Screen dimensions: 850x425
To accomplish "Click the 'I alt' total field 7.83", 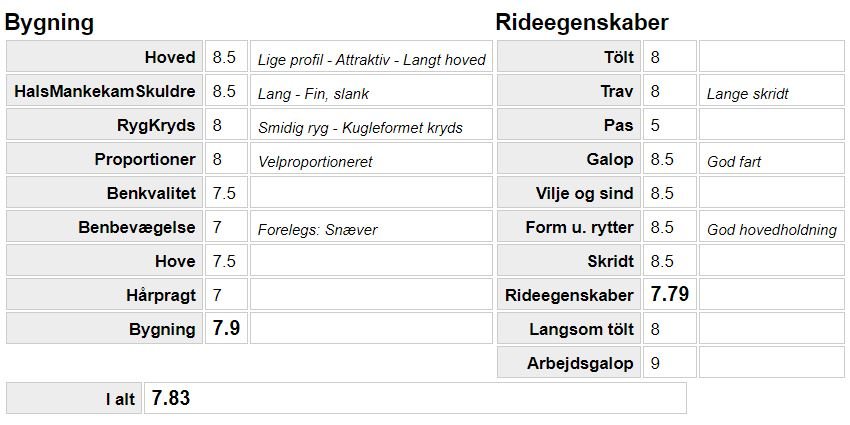I will [170, 398].
